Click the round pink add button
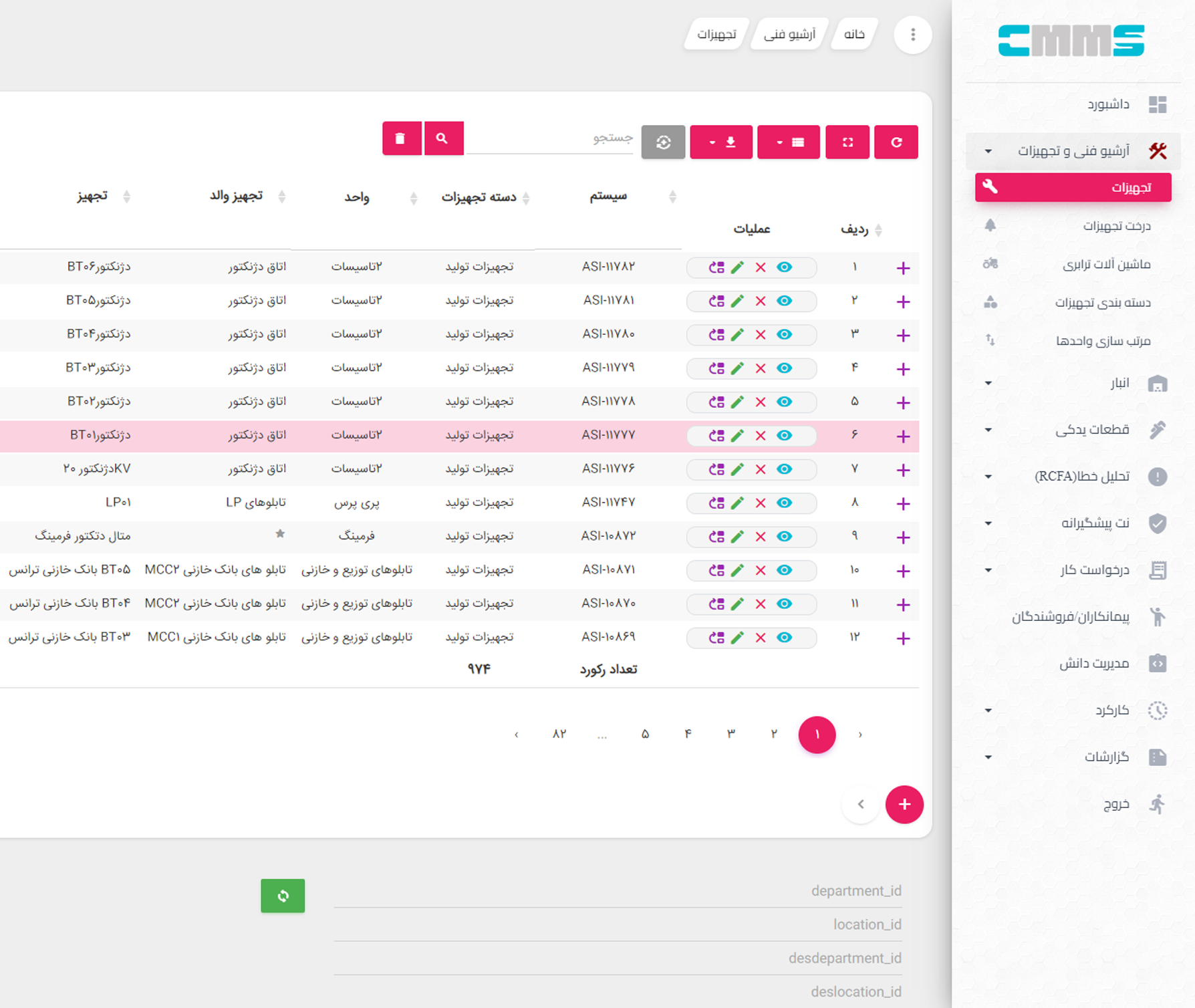 [904, 804]
